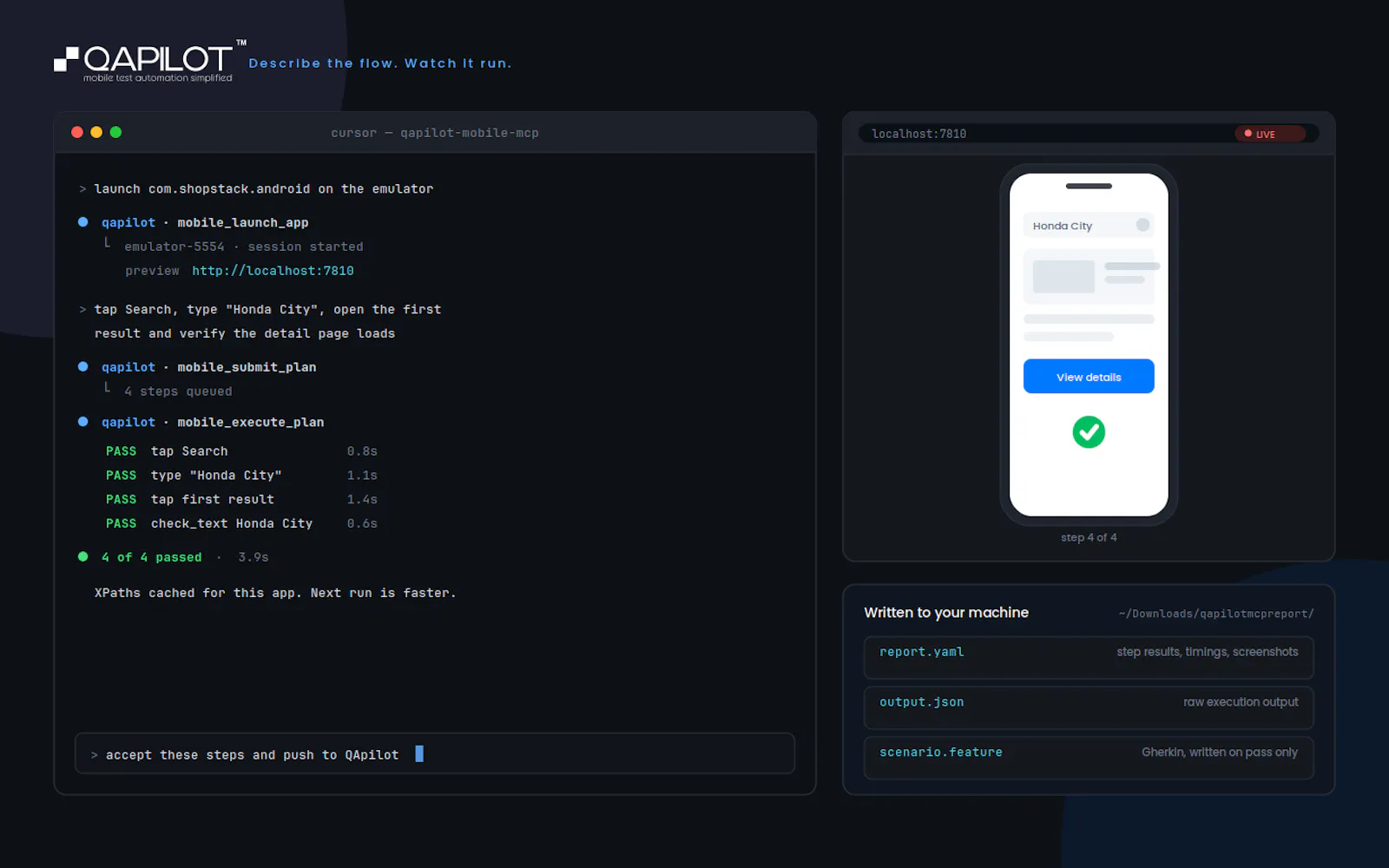Screen dimensions: 1389x868
Task: Click the blue bullet beside mobile_execute_plan
Action: click(x=83, y=422)
